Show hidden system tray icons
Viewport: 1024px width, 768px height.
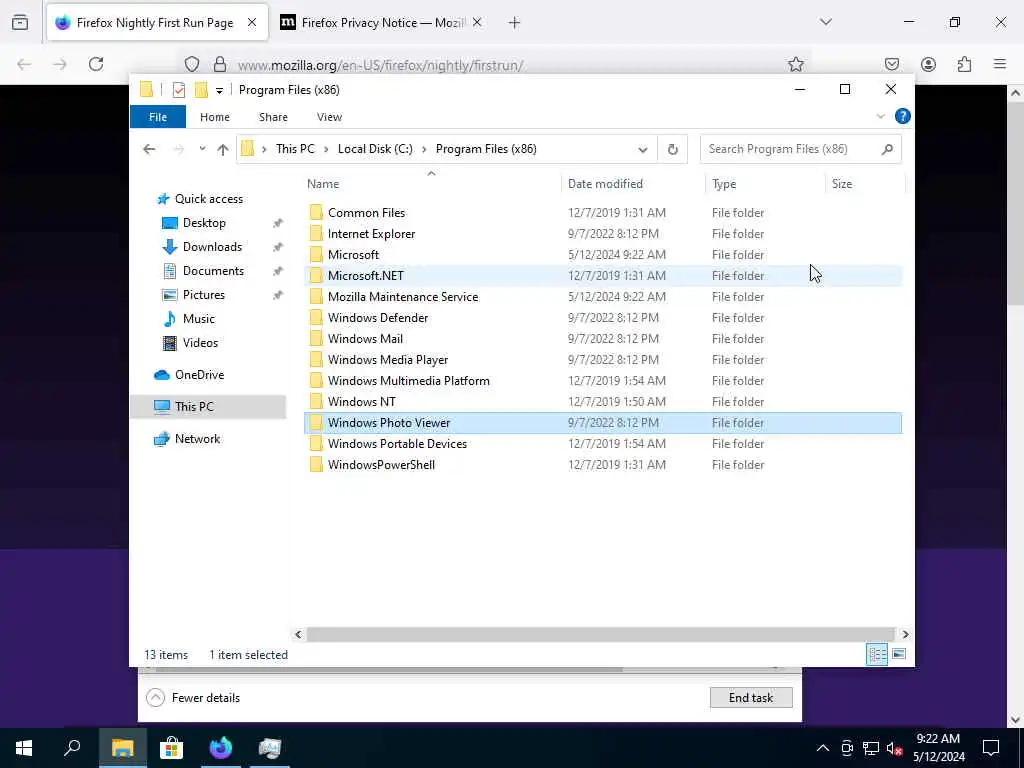823,748
